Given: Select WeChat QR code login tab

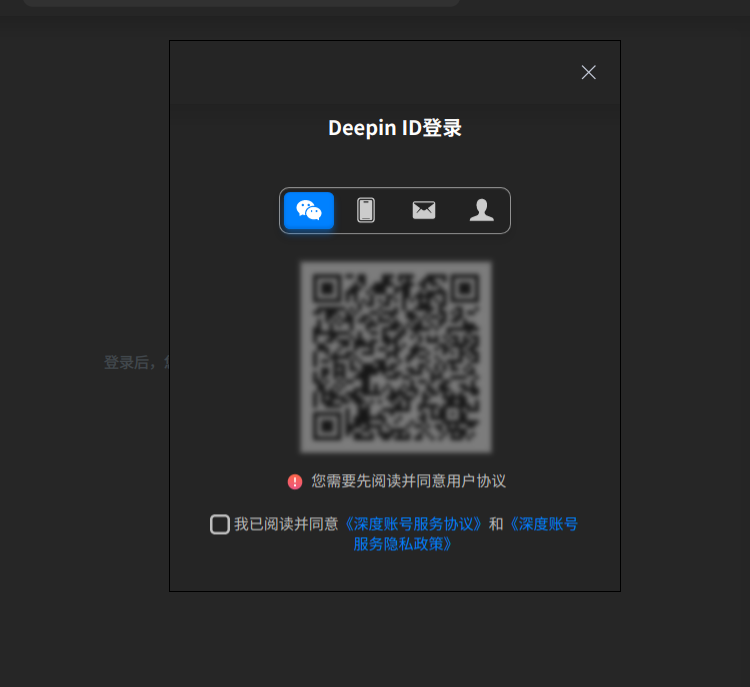Looking at the screenshot, I should (309, 211).
